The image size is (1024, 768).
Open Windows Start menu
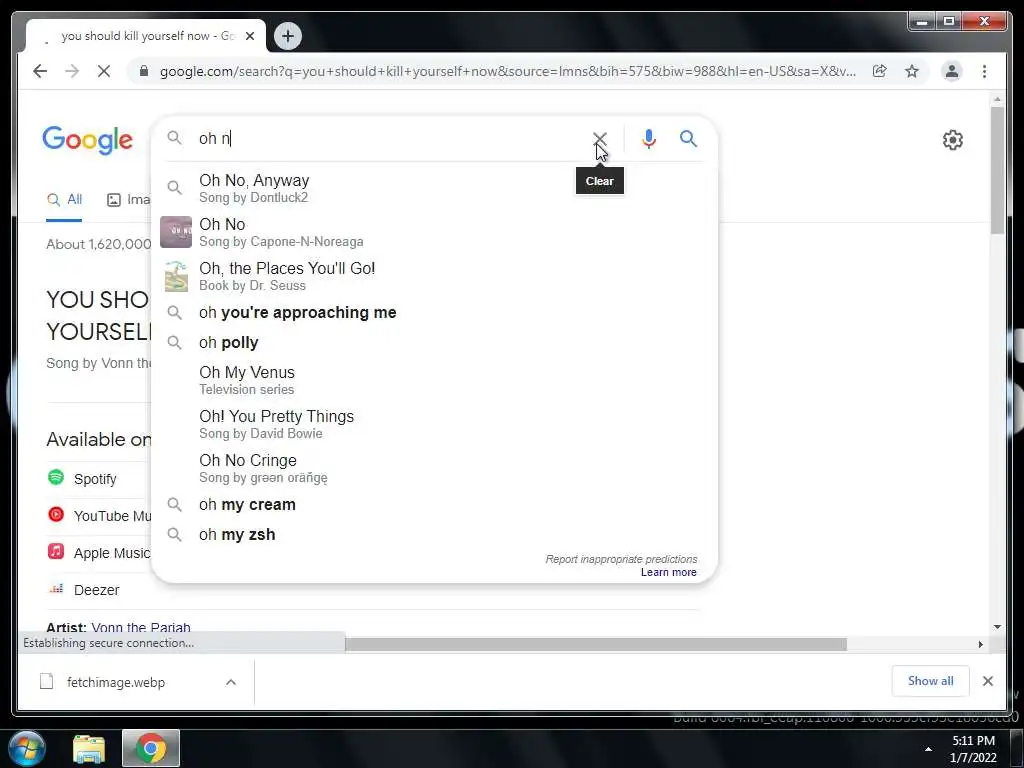pyautogui.click(x=27, y=748)
